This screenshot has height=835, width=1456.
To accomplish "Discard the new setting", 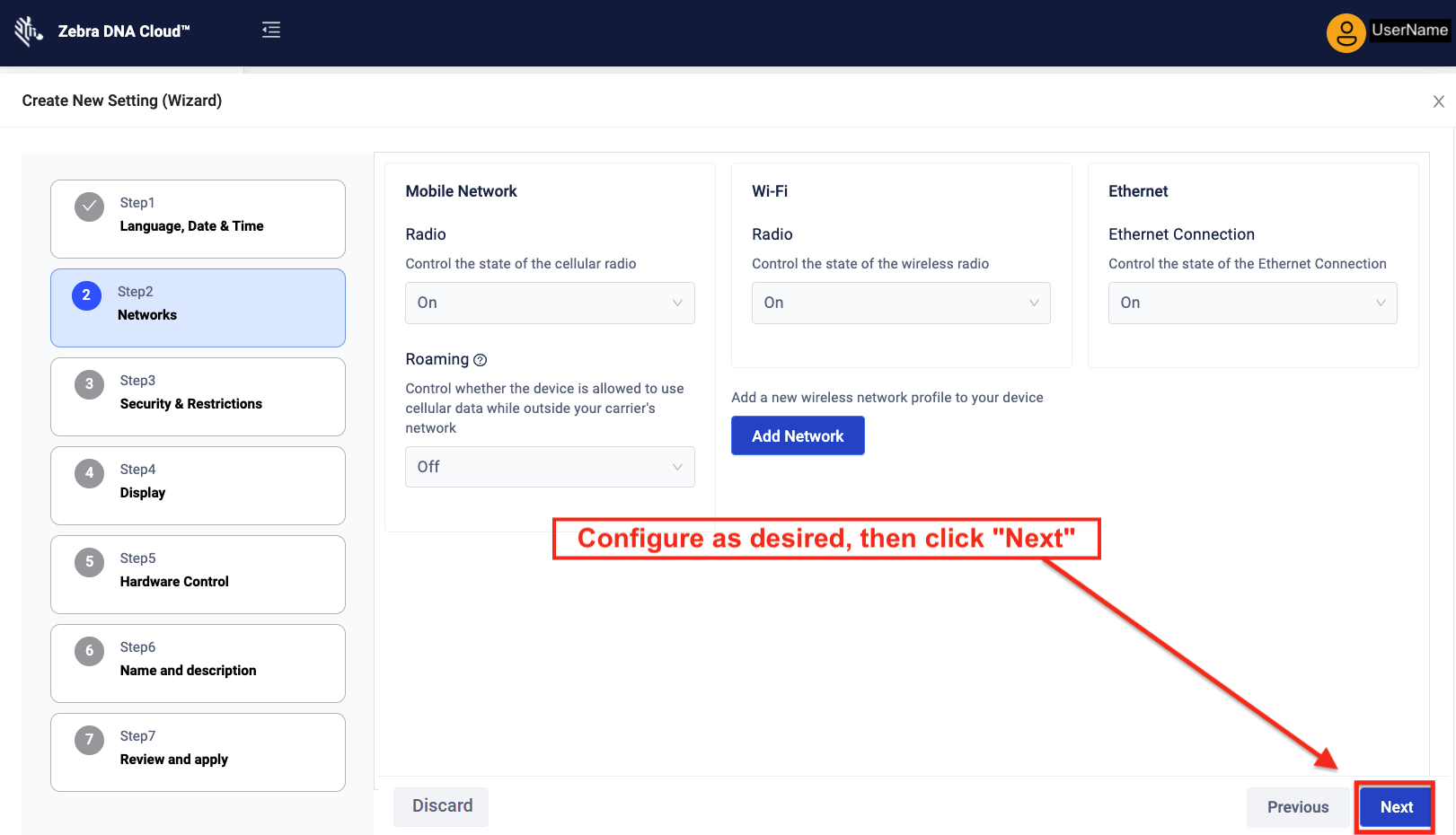I will 441,806.
